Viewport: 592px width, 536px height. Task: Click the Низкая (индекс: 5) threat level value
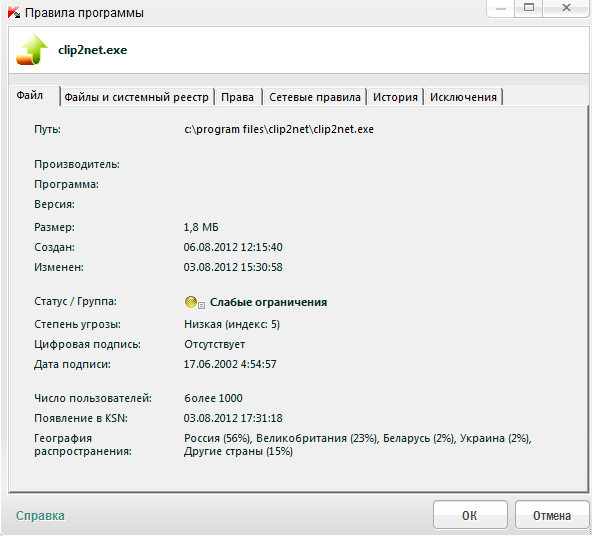pos(232,324)
